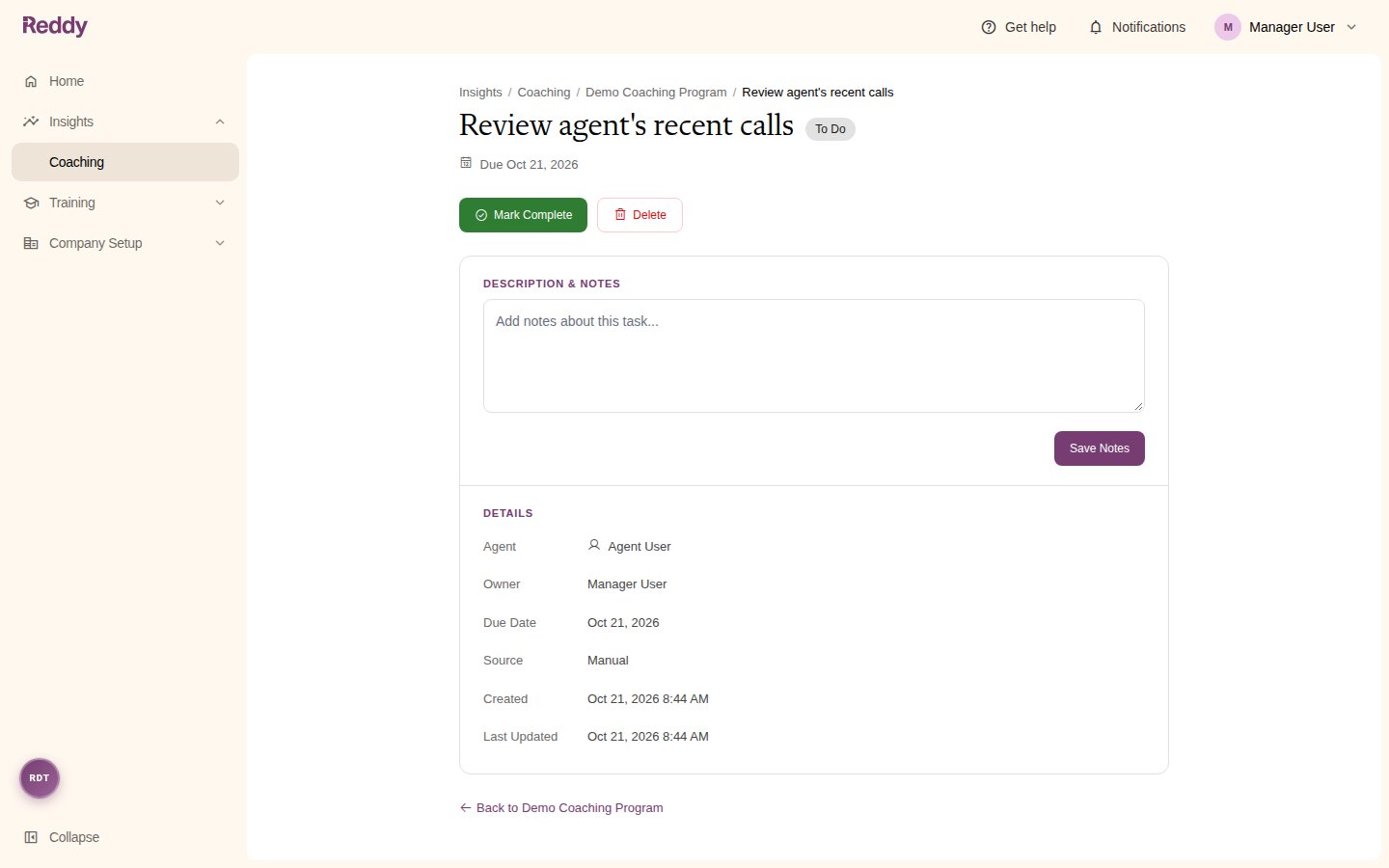Click the notes textarea resize handle
Image resolution: width=1389 pixels, height=868 pixels.
coord(1138,406)
